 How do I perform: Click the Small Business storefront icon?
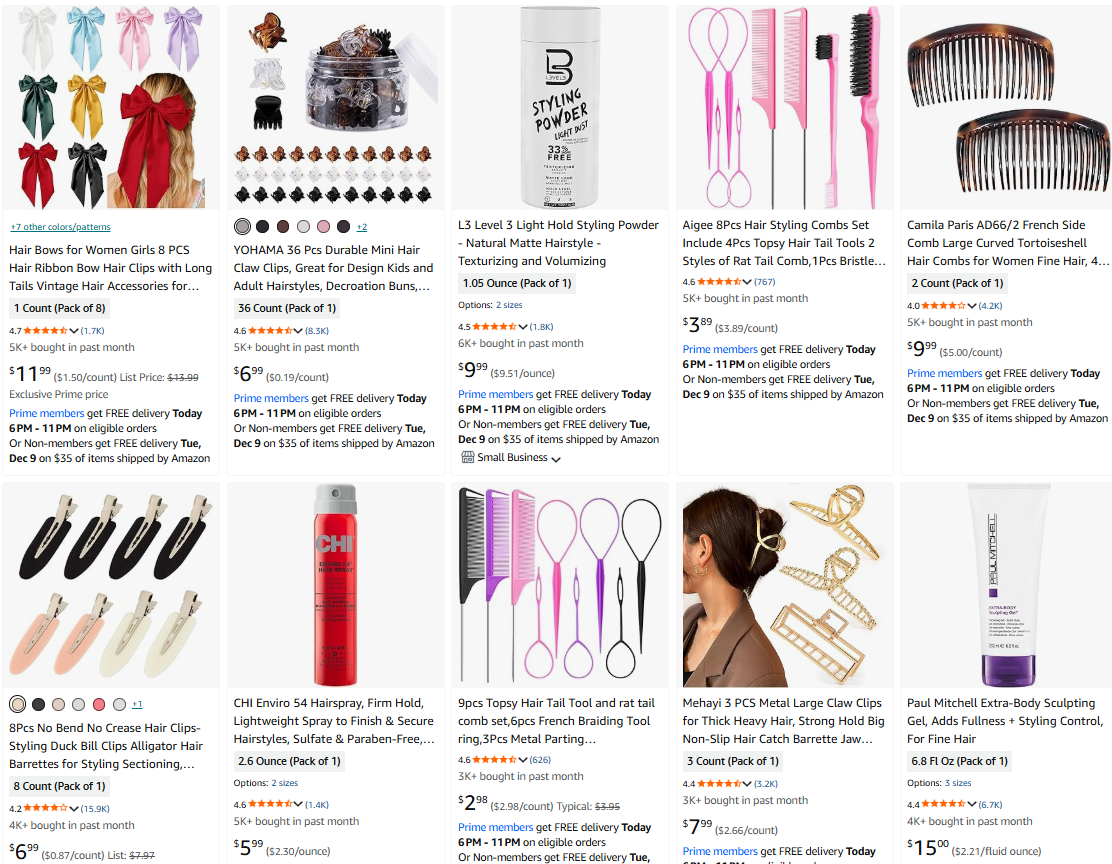(x=467, y=458)
